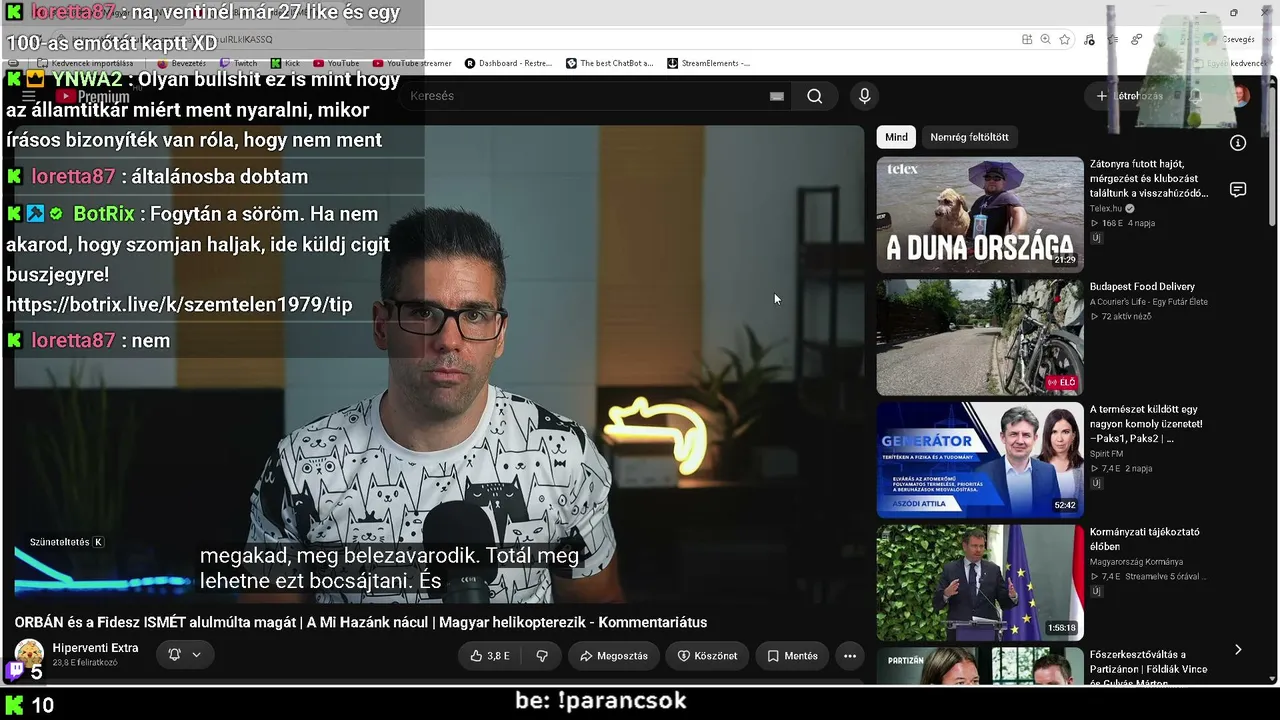Like the video with 3,8 E thumbs-up

(490, 656)
